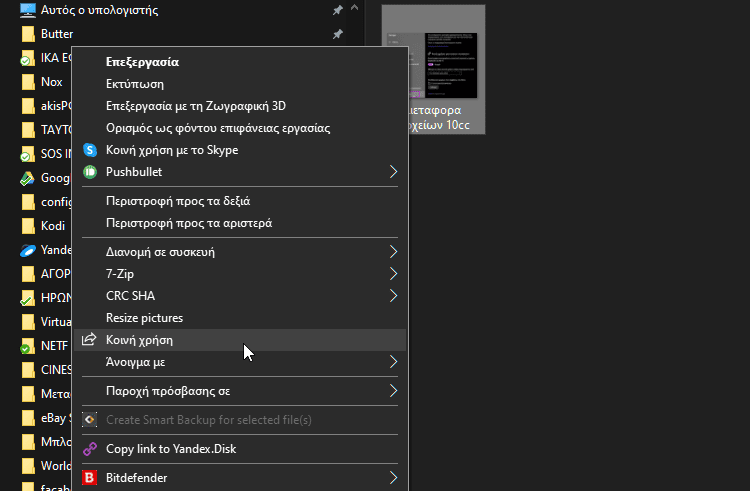
Task: Click the CINES folder icon
Action: pyautogui.click(x=28, y=370)
